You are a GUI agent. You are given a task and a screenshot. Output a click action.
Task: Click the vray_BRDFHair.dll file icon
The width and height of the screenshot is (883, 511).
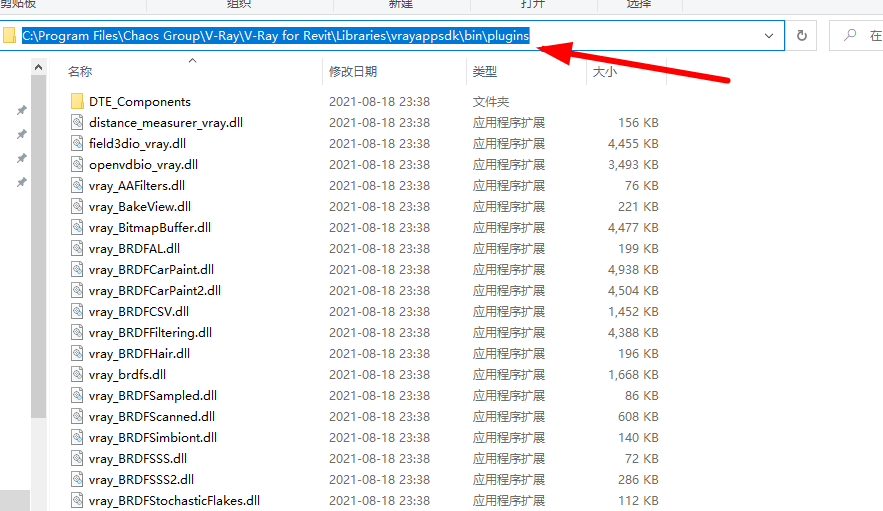[78, 353]
